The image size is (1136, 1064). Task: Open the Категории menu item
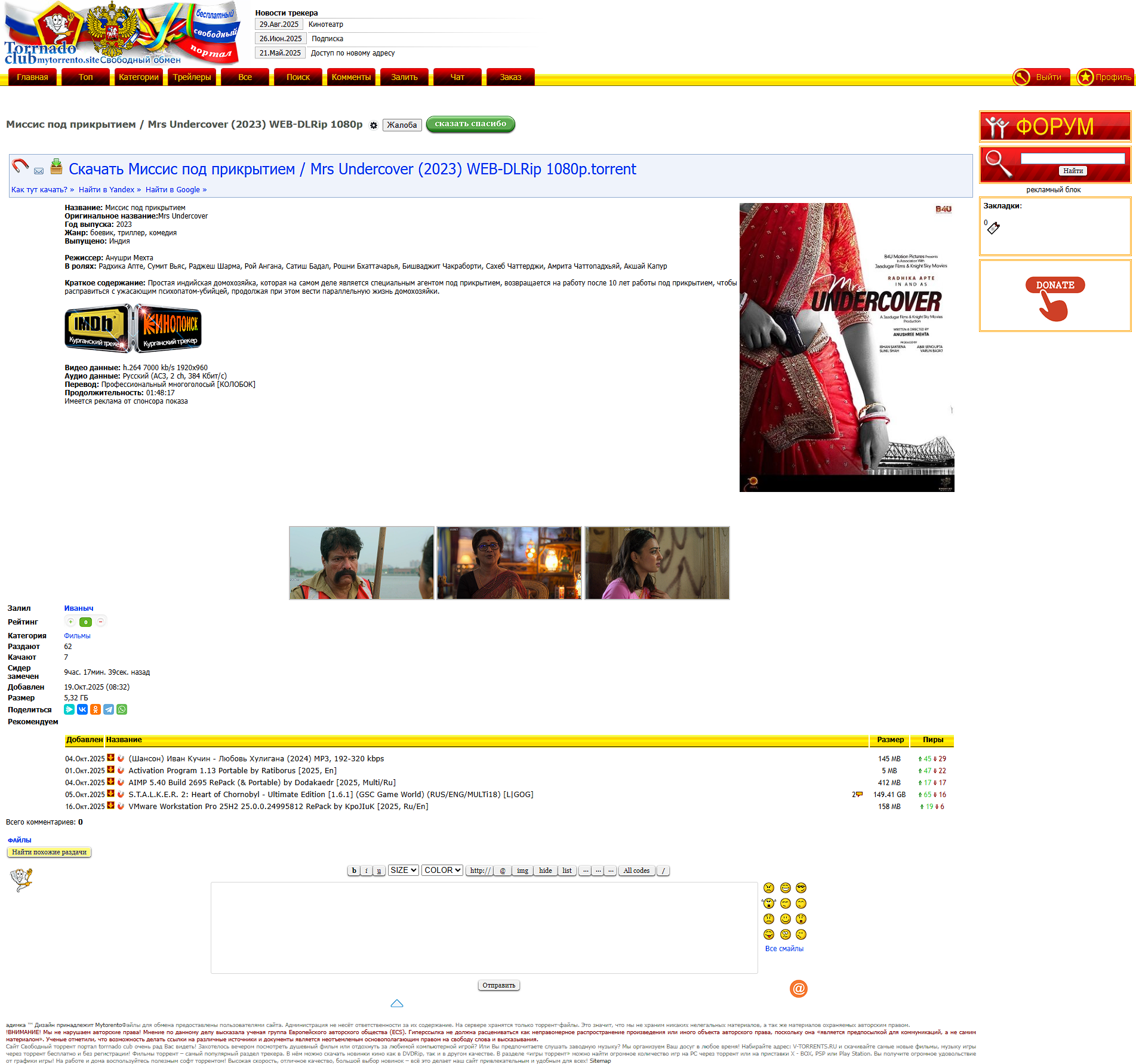138,77
